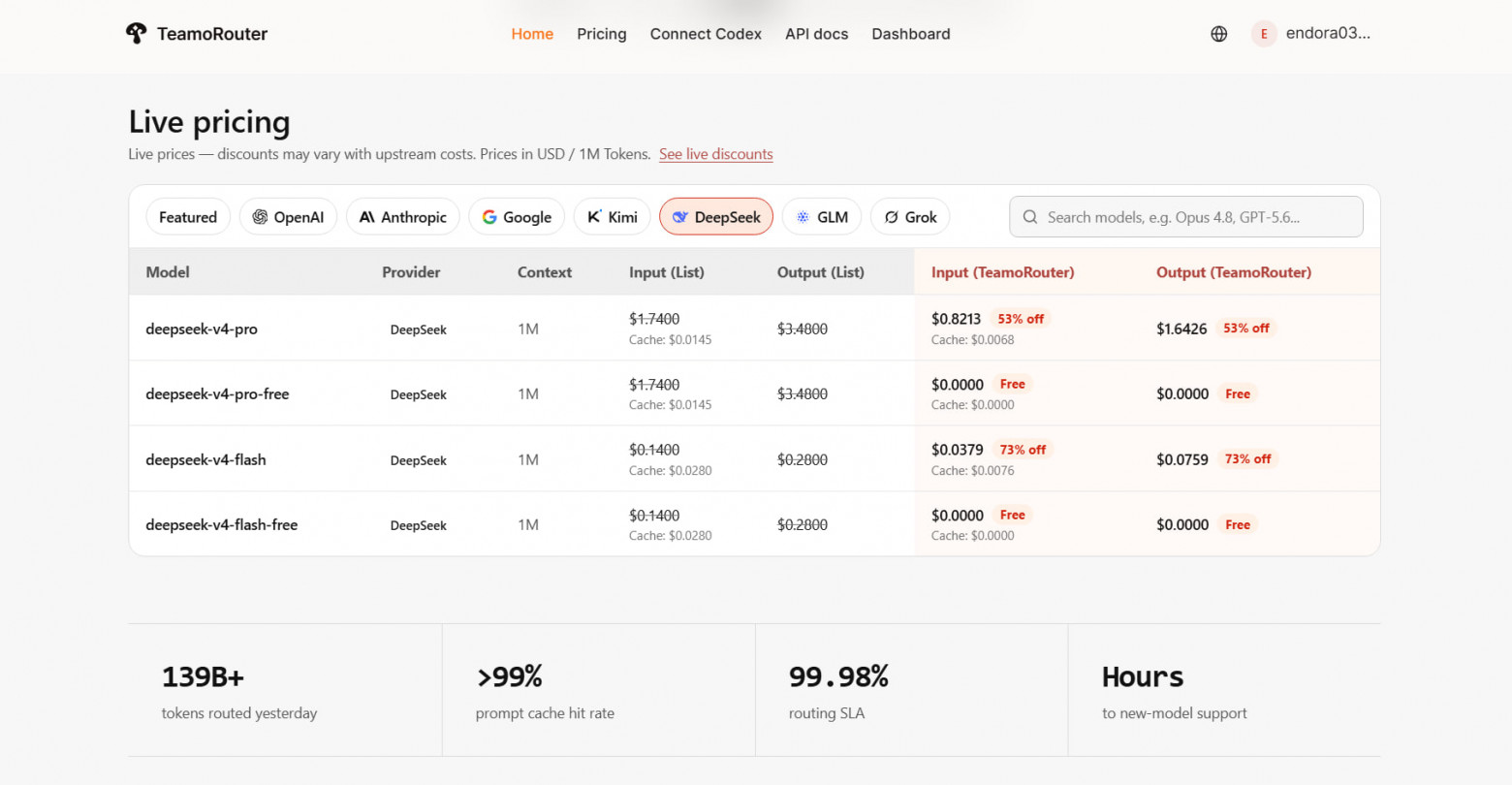The height and width of the screenshot is (785, 1512).
Task: Go to the Dashboard
Action: [x=911, y=34]
